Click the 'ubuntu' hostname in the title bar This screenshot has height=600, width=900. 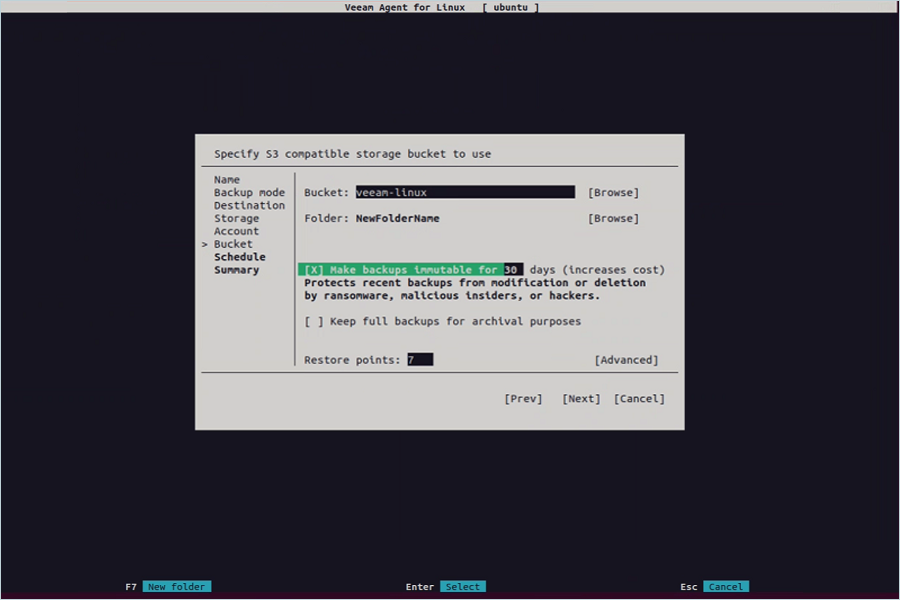coord(510,7)
